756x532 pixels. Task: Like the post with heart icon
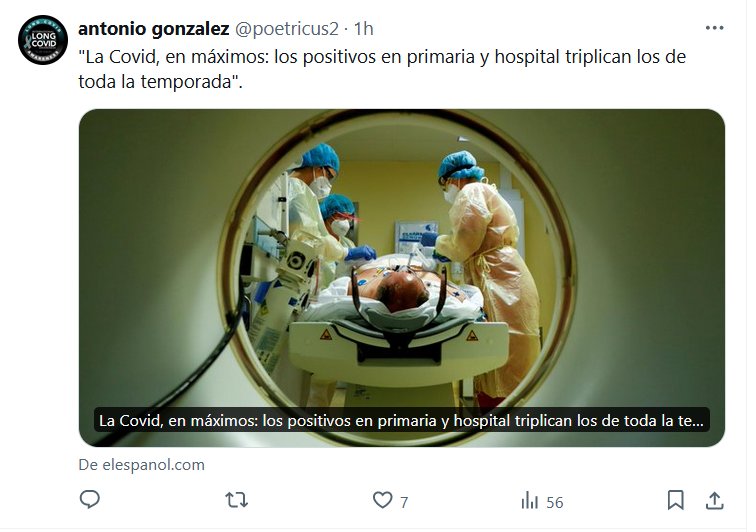click(382, 500)
